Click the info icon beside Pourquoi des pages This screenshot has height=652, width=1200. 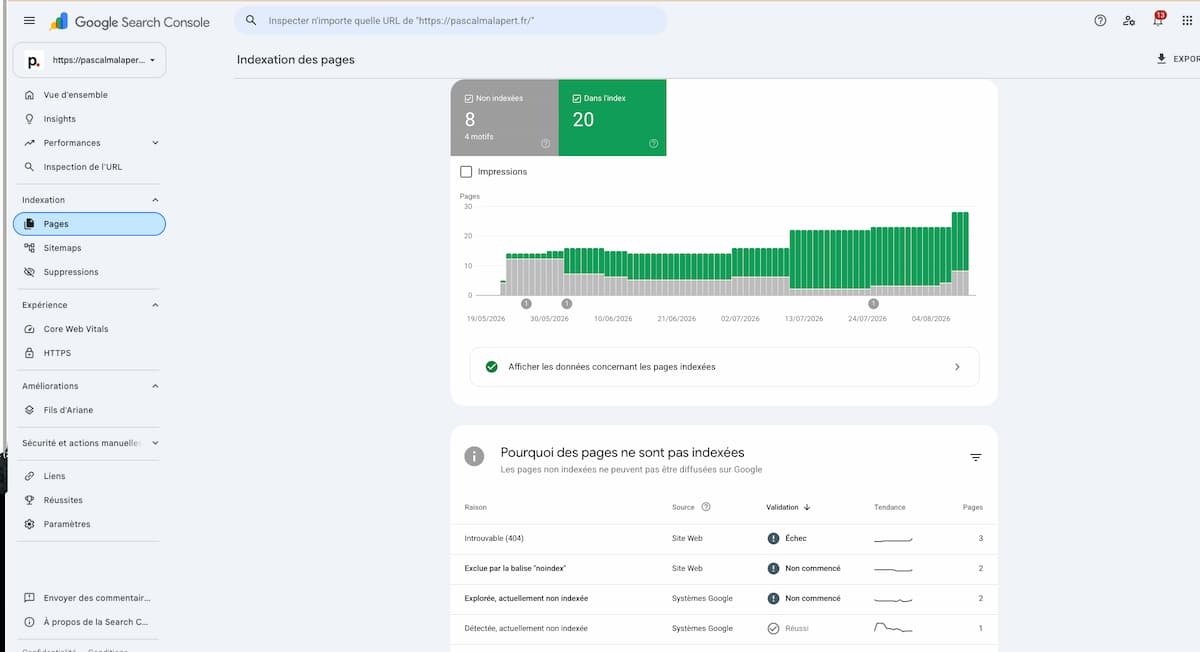pos(474,456)
